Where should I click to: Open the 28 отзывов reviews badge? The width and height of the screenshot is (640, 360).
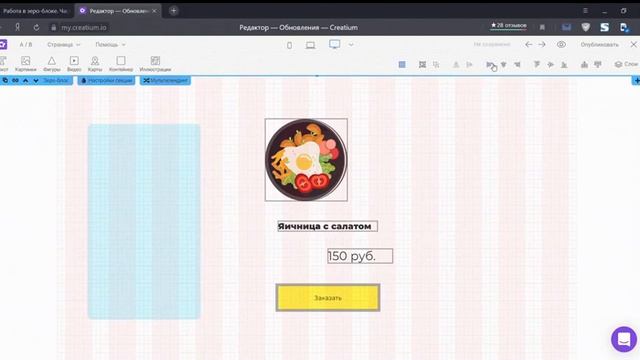point(509,26)
